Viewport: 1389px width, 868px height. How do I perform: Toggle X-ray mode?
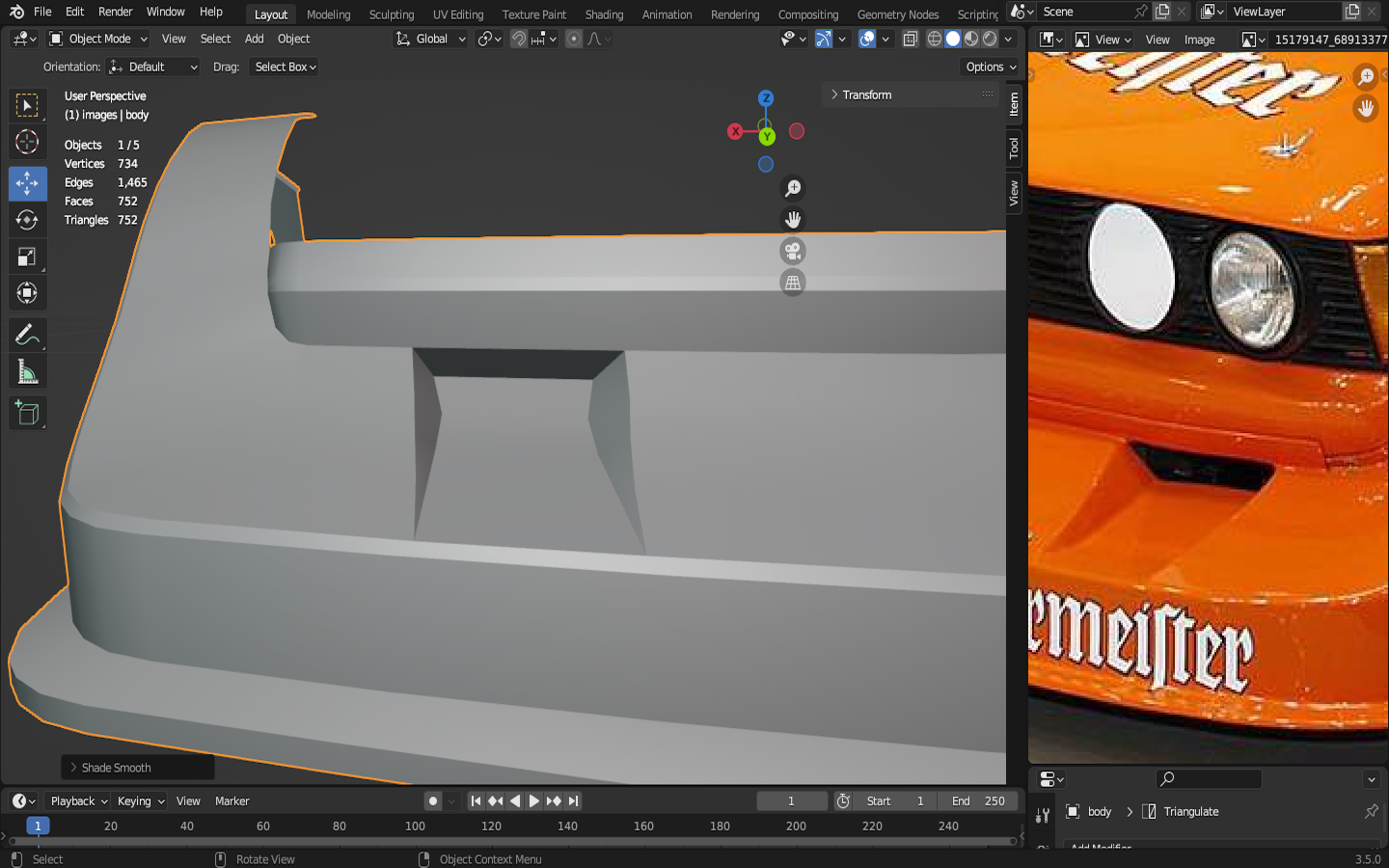[x=910, y=39]
